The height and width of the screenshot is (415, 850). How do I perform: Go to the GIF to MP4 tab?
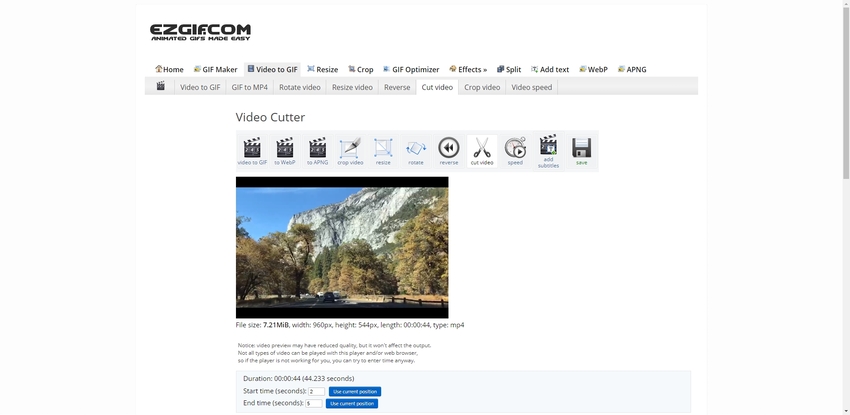tap(249, 87)
